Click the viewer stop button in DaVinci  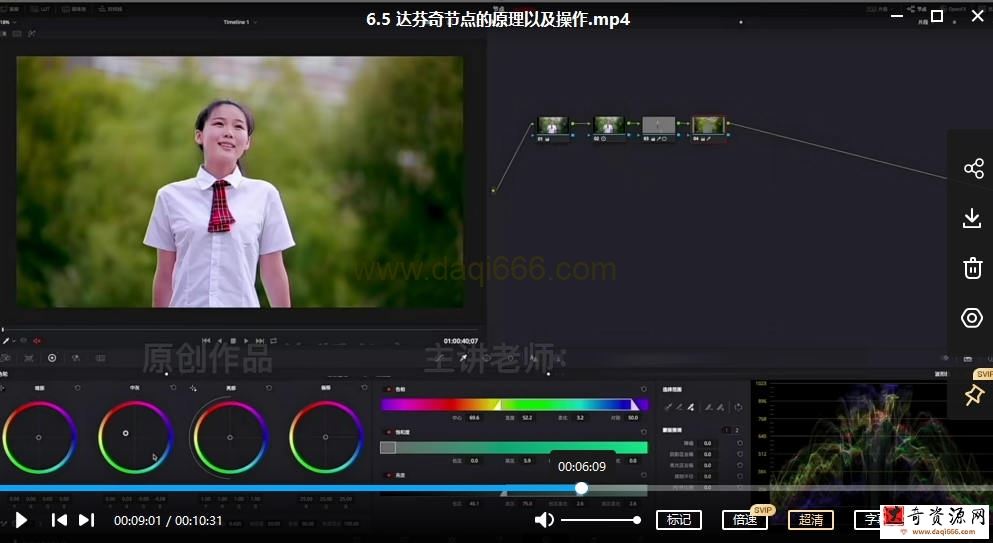(232, 341)
